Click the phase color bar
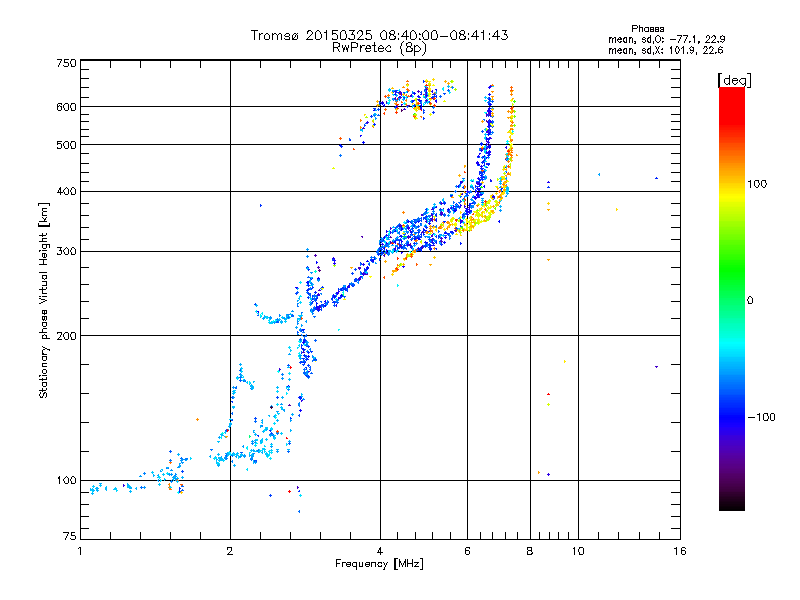This screenshot has height=600, width=800. pos(732,299)
